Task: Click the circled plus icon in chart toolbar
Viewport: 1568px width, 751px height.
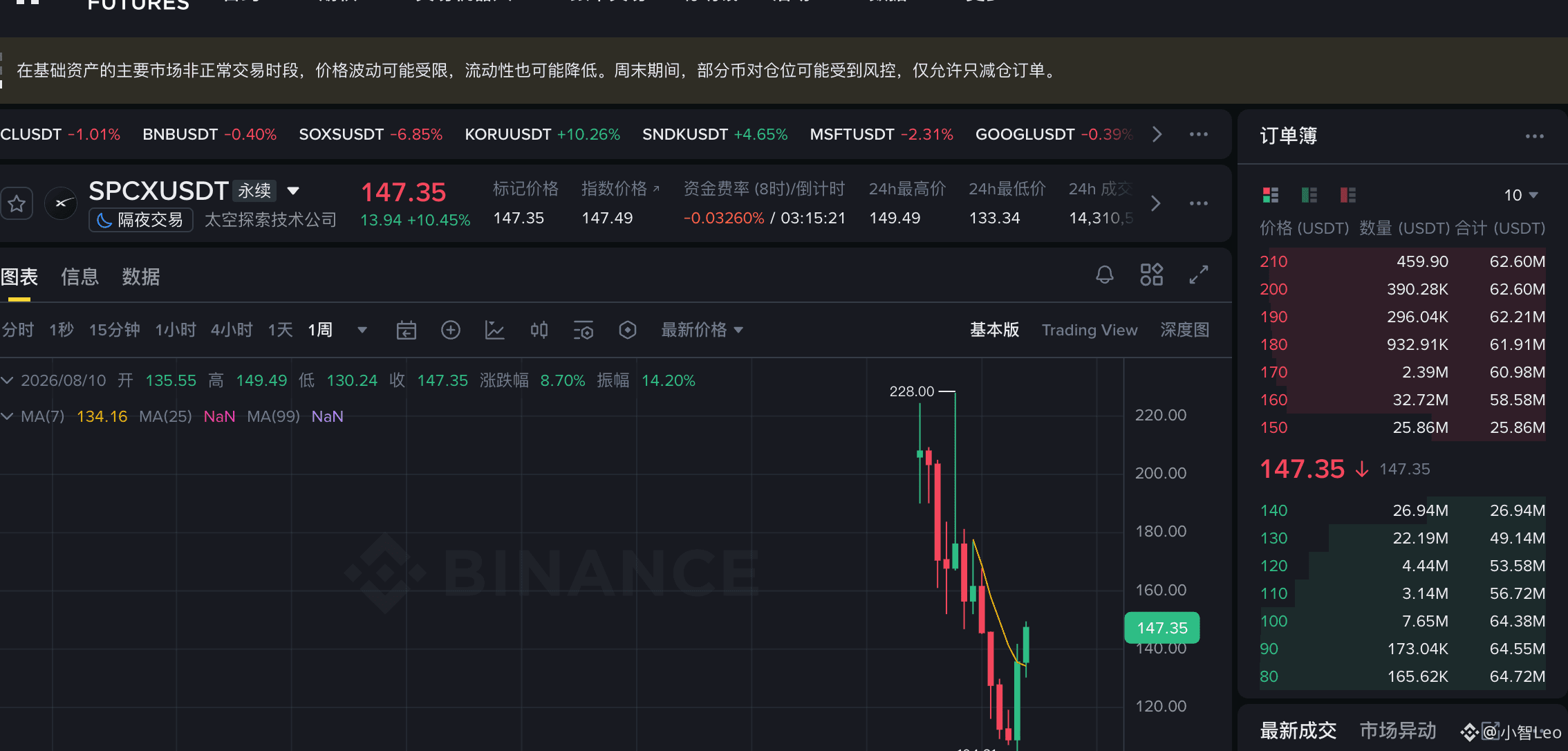Action: (x=451, y=330)
